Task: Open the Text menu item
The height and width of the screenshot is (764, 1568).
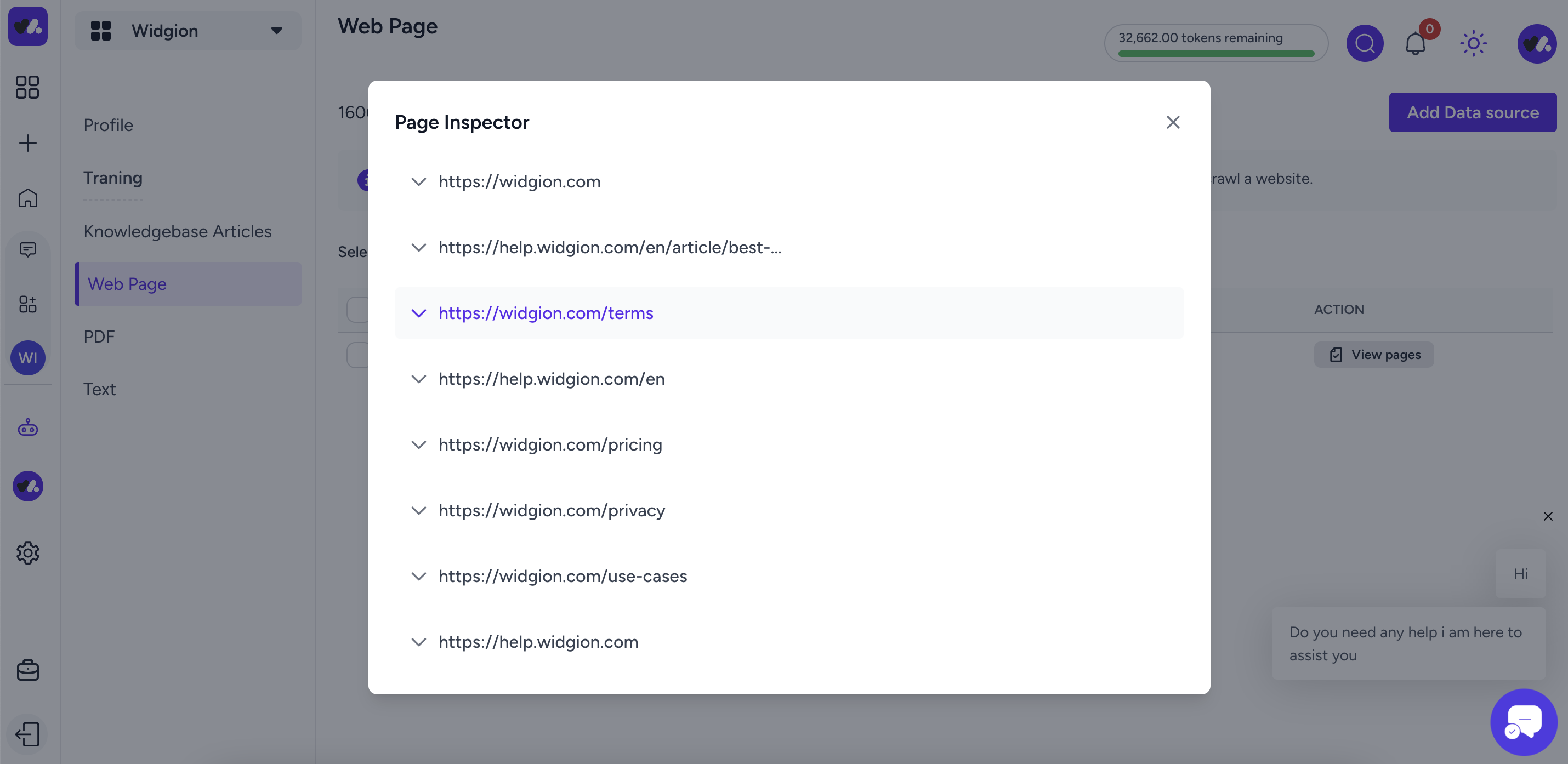Action: [100, 389]
